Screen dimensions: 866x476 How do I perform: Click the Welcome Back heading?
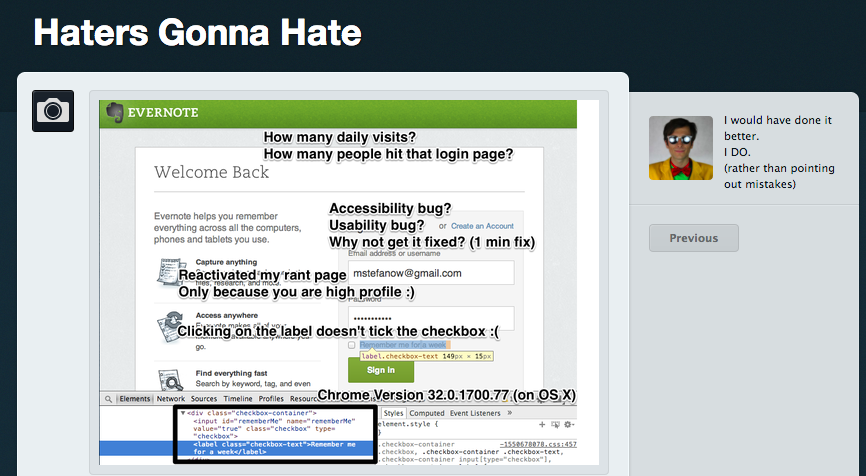coord(212,172)
